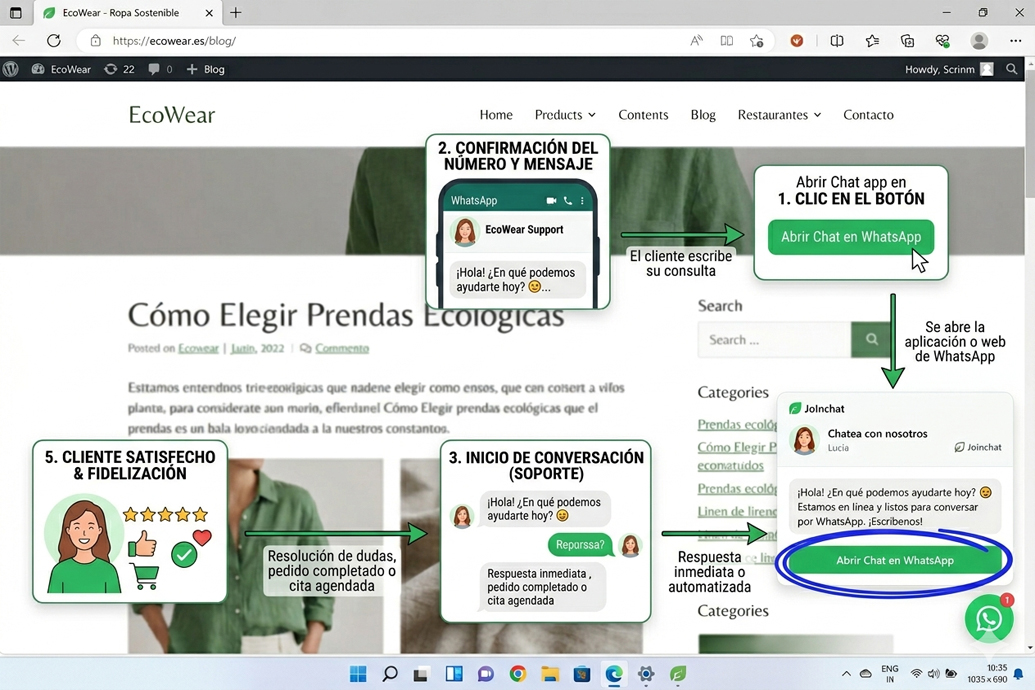Open the Windows Start button
1035x690 pixels.
coord(358,674)
